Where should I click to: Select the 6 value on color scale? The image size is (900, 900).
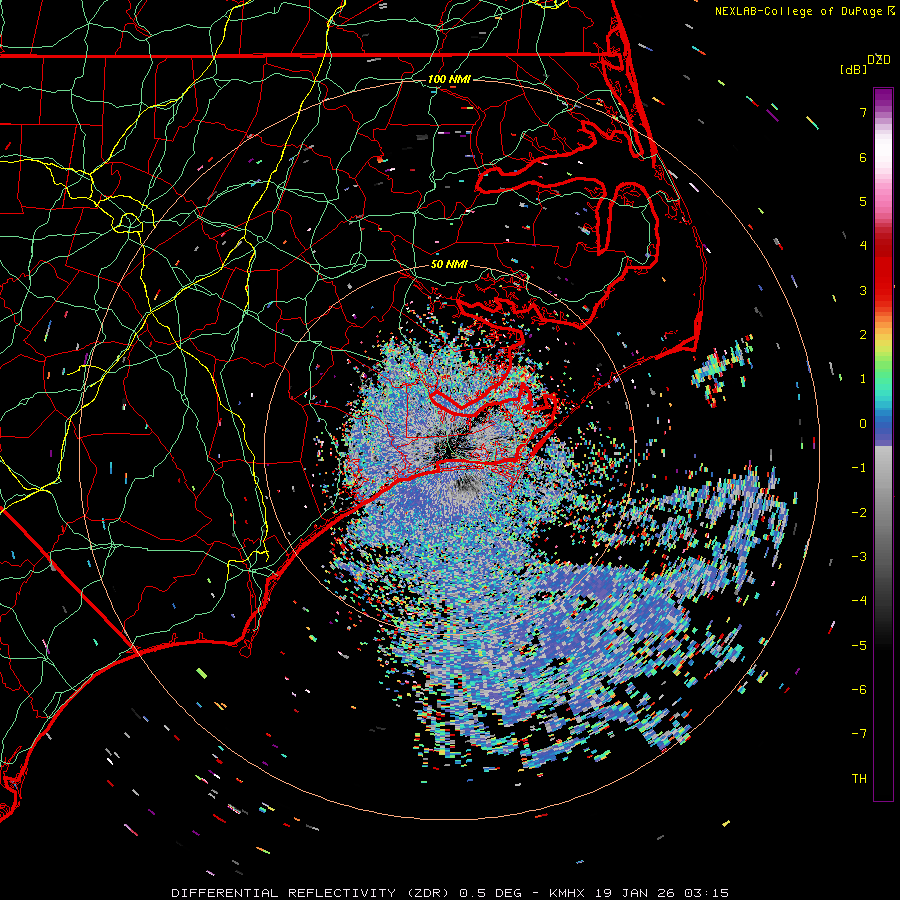[x=863, y=157]
